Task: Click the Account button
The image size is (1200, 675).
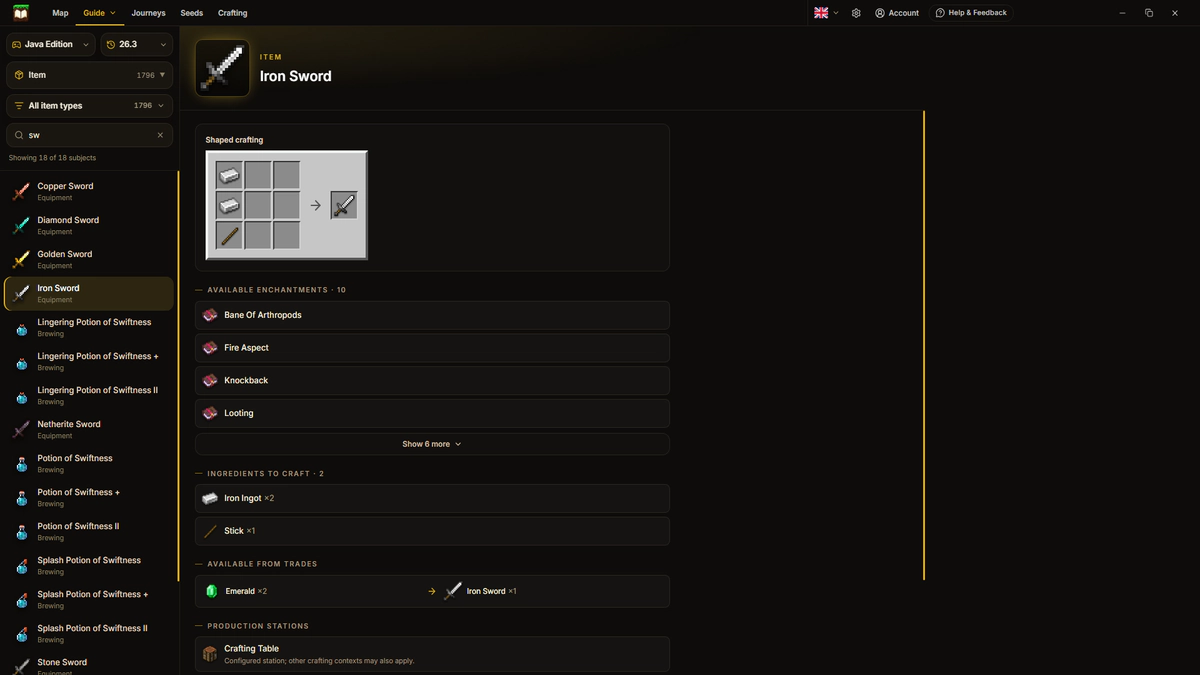Action: tap(897, 13)
